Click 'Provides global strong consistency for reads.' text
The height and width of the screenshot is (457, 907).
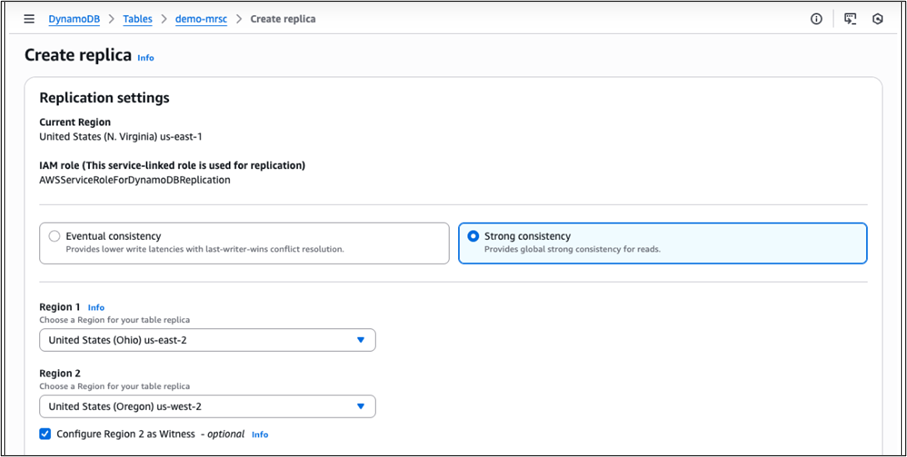pyautogui.click(x=572, y=249)
